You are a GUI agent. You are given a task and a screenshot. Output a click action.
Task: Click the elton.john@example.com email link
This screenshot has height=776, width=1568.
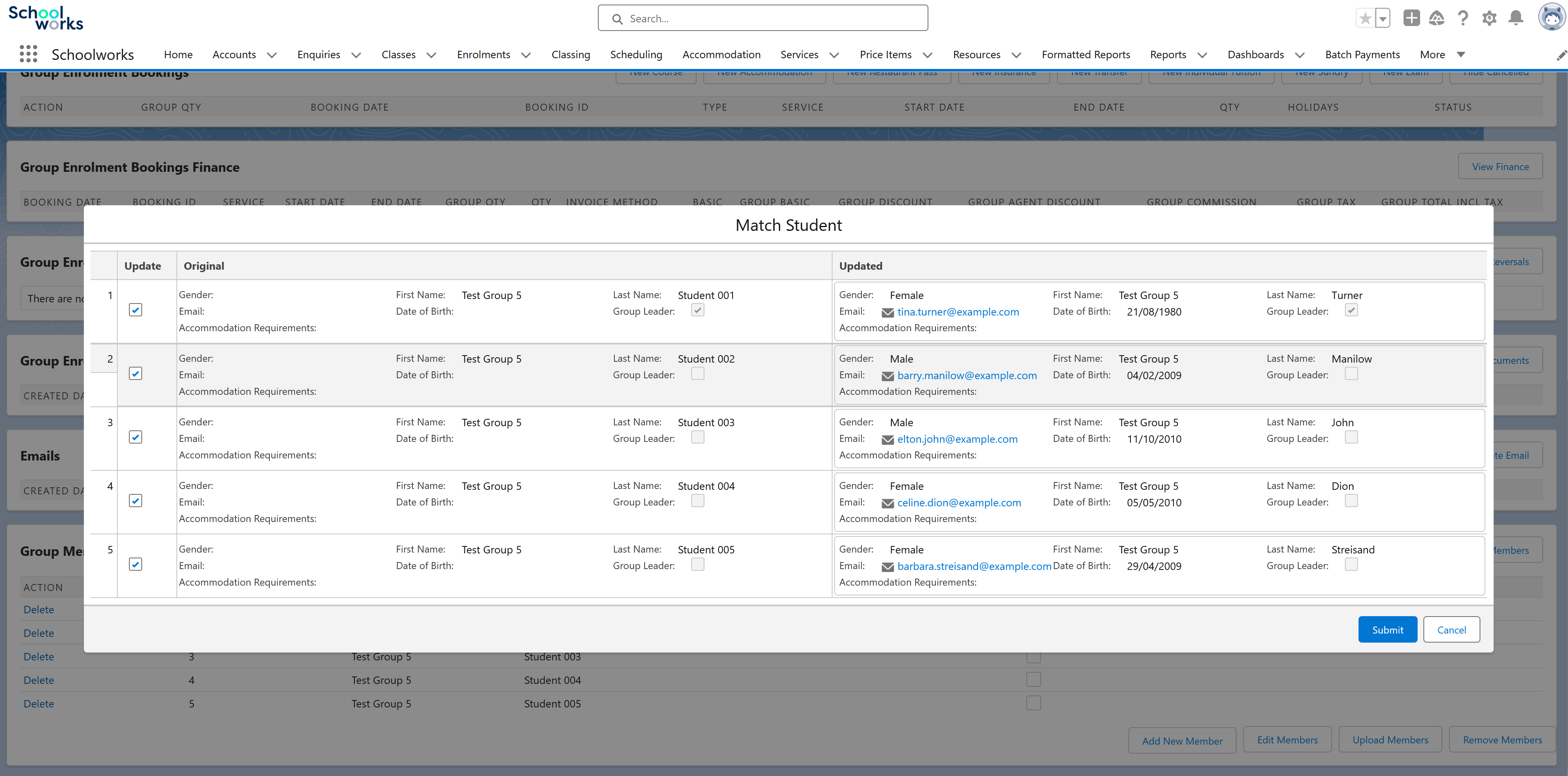957,439
